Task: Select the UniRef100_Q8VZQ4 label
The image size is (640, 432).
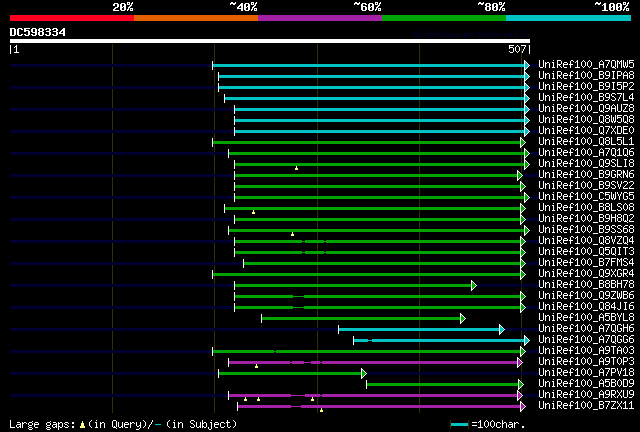Action: tap(586, 240)
